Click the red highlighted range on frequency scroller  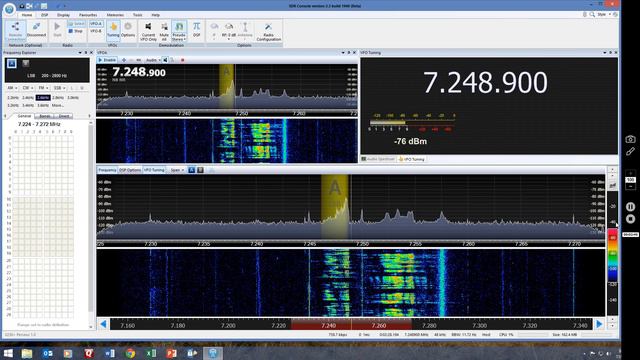point(351,324)
